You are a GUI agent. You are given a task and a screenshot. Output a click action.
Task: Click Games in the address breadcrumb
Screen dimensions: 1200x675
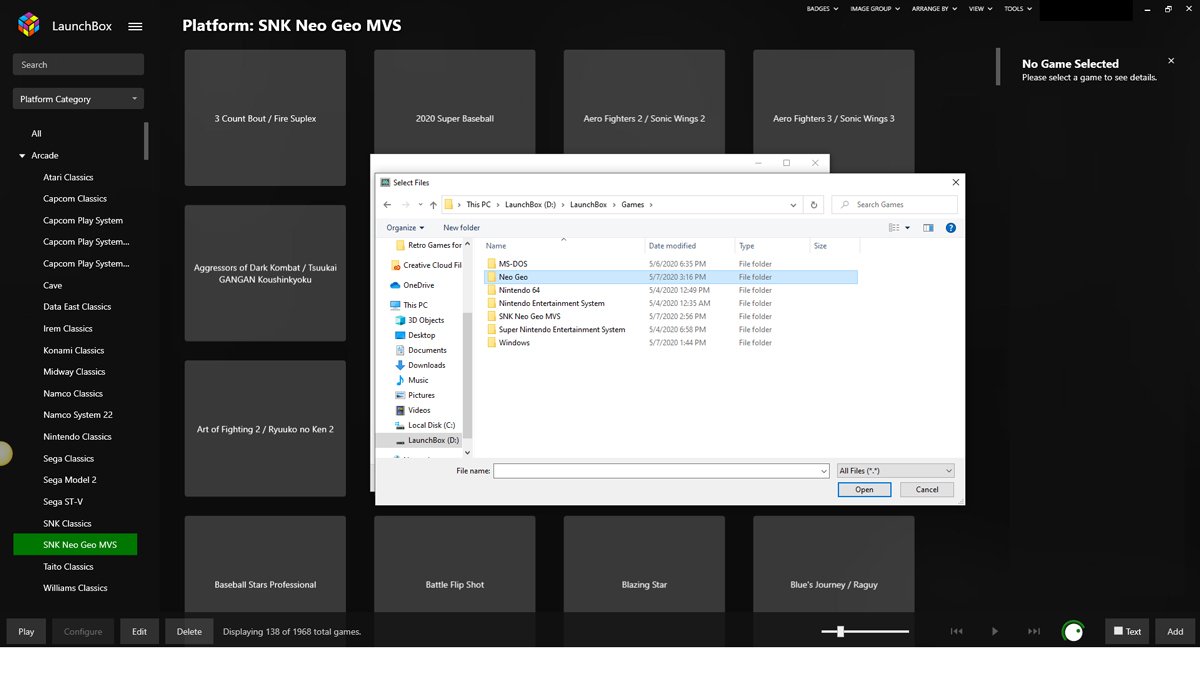tap(633, 204)
